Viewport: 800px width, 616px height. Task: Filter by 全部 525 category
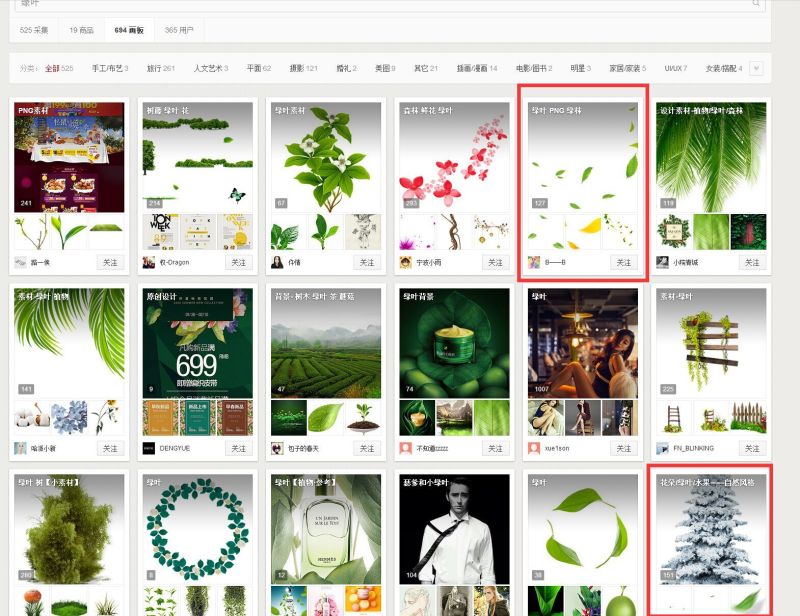click(59, 68)
